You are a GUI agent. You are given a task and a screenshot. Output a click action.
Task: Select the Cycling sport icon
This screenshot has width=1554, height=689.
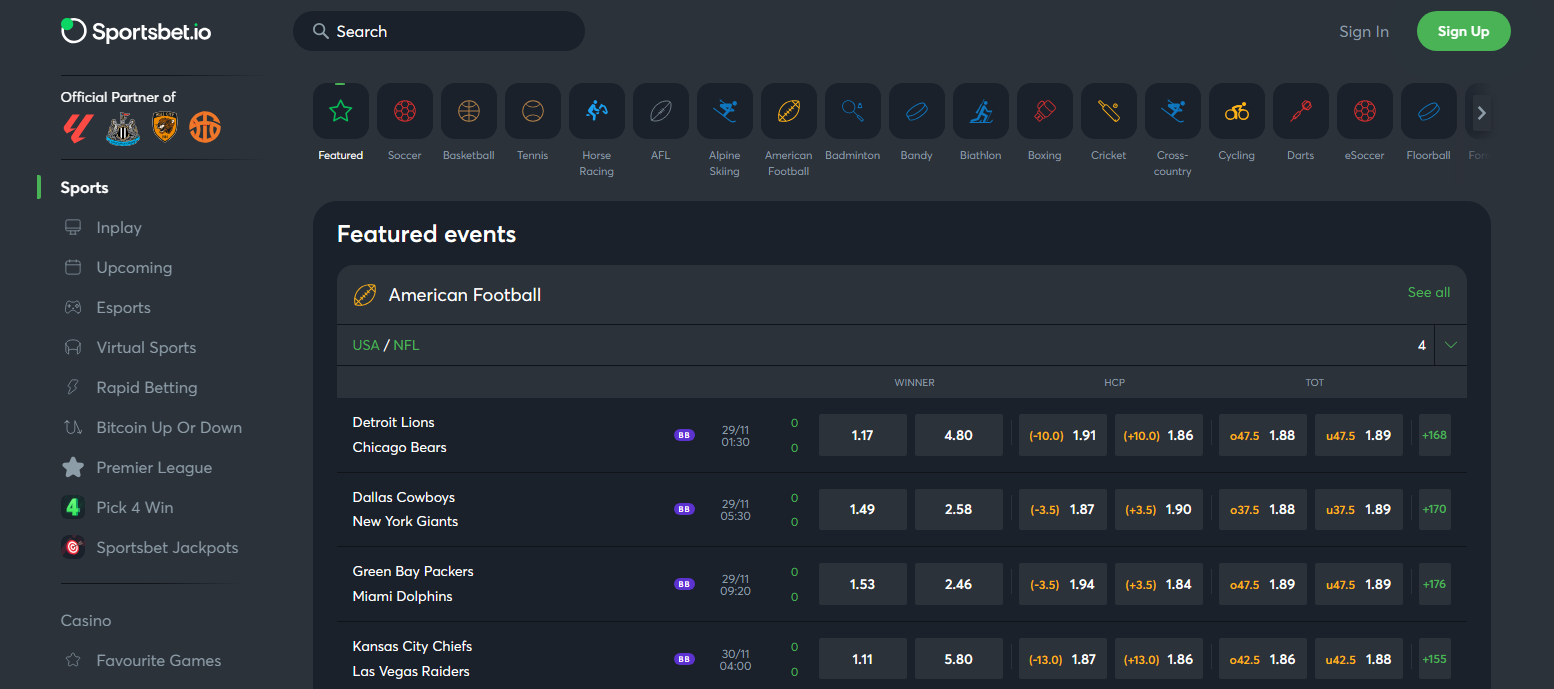1237,111
